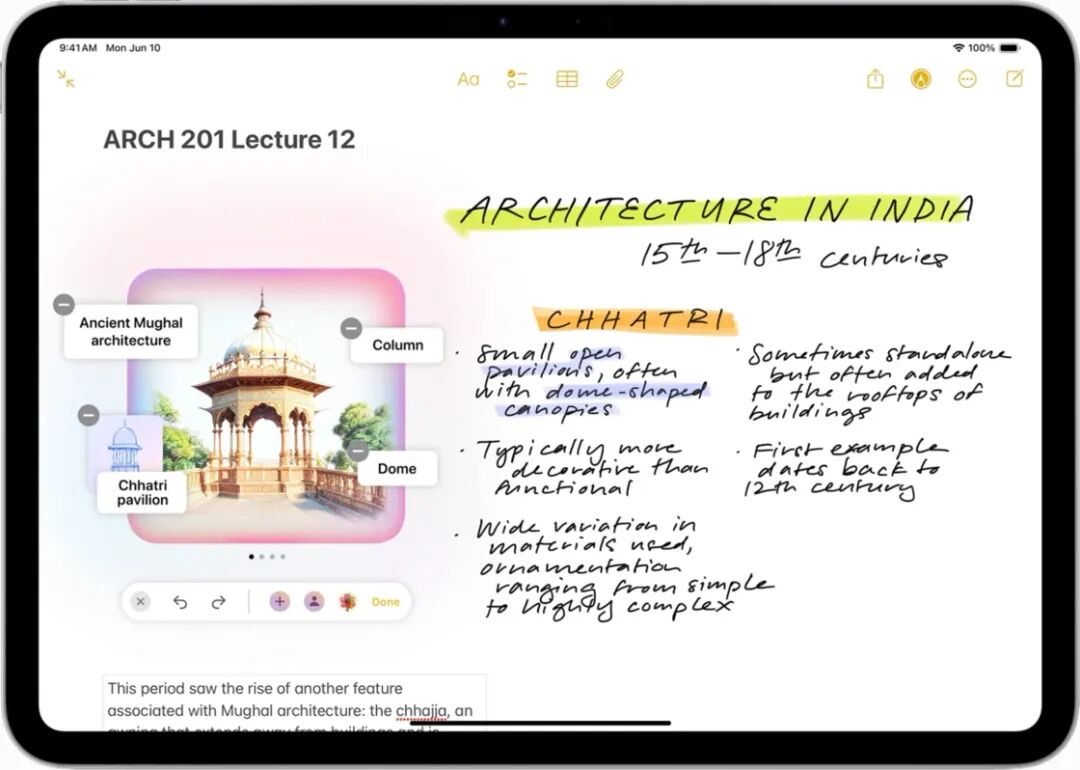Open the More options ellipsis menu
Viewport: 1080px width, 770px height.
click(968, 79)
